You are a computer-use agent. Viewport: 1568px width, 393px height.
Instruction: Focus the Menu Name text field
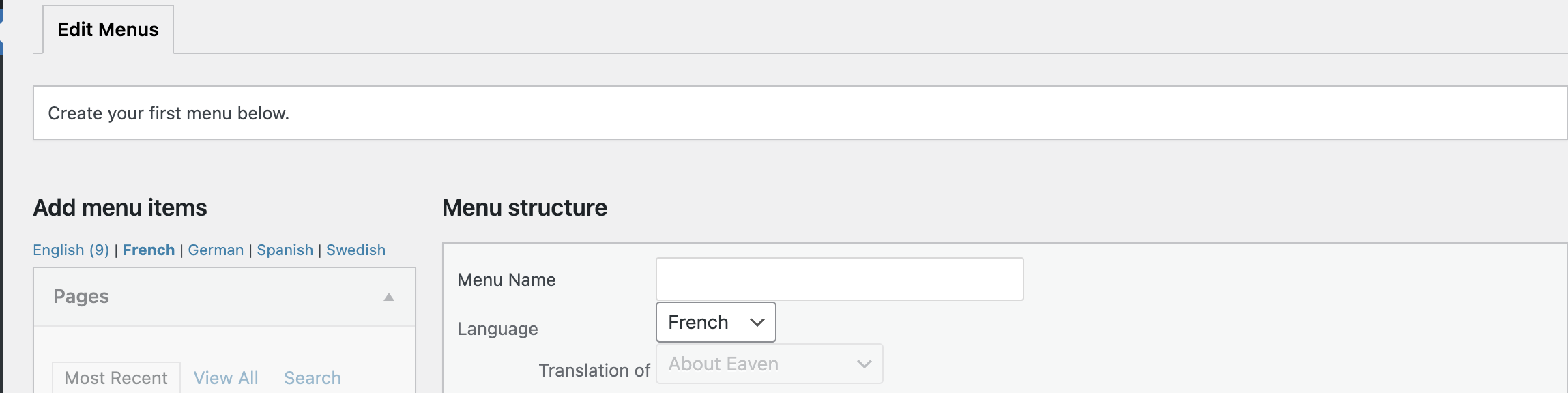[x=839, y=279]
